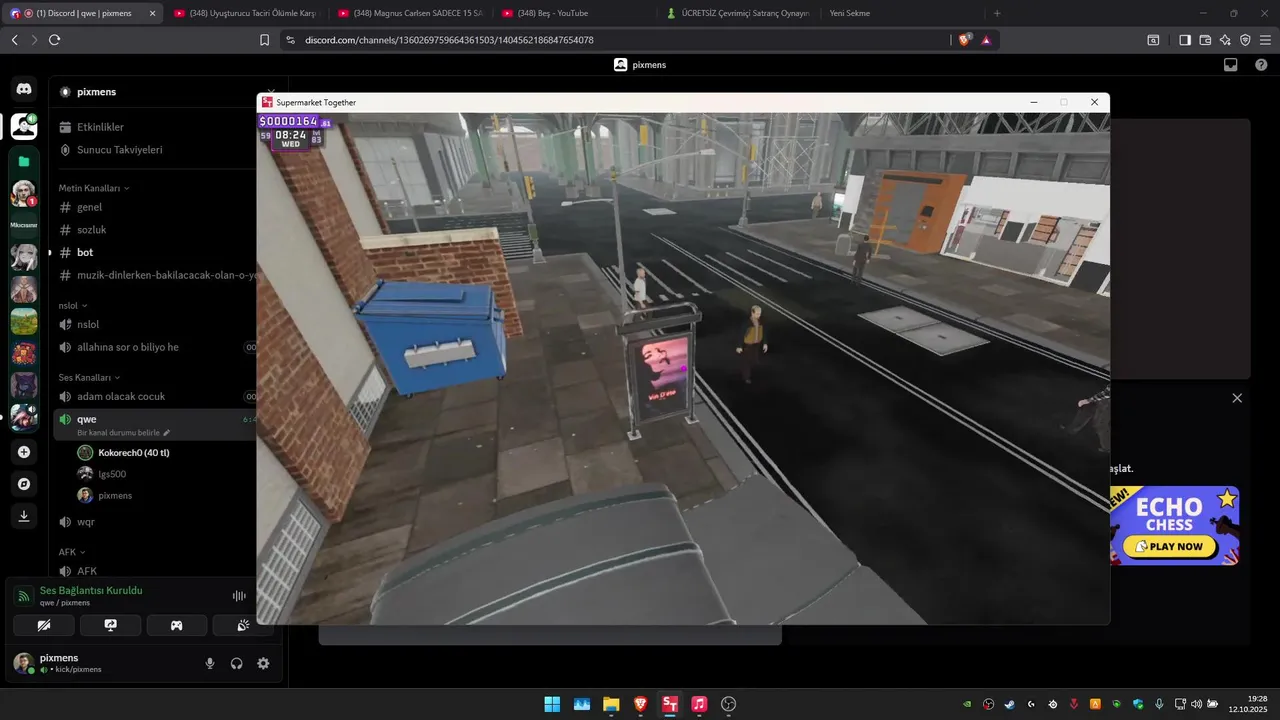Open voice connection signal icon
The width and height of the screenshot is (1280, 720).
click(23, 596)
